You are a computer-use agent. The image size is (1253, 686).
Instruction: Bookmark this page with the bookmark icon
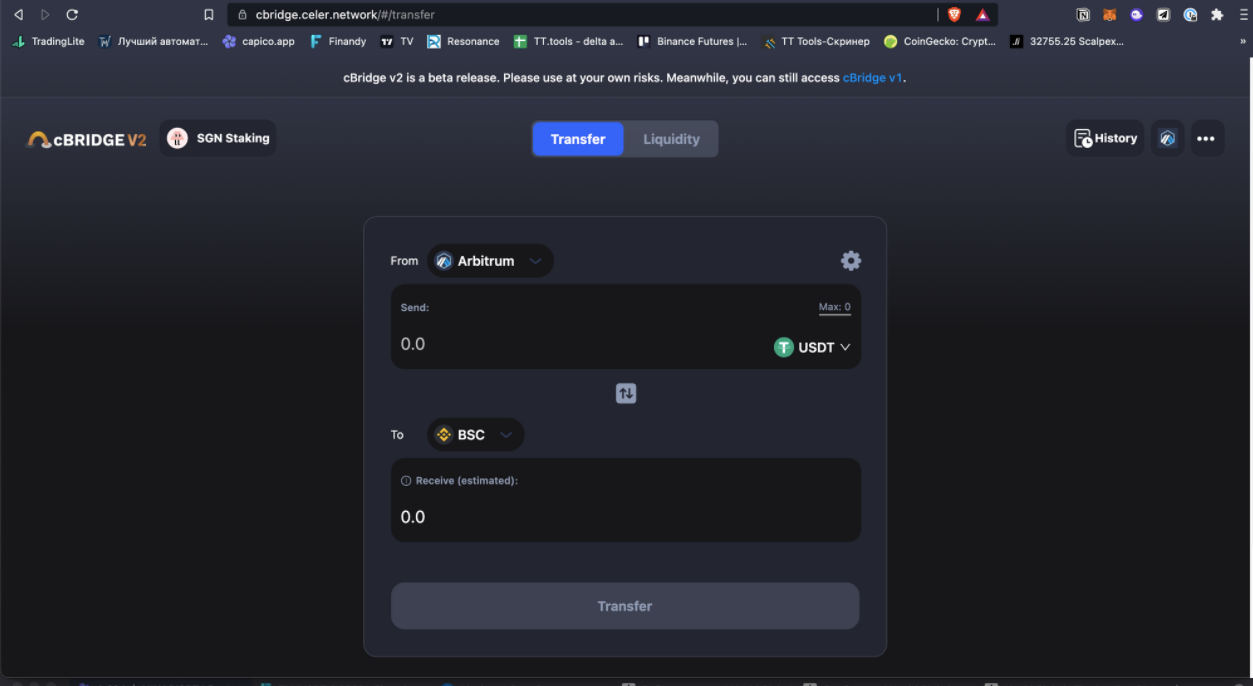click(x=208, y=15)
